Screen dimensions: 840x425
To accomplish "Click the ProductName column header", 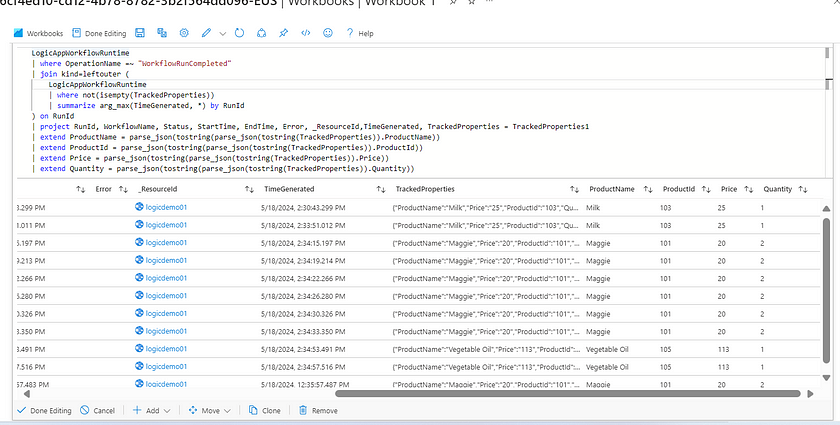I will [612, 189].
